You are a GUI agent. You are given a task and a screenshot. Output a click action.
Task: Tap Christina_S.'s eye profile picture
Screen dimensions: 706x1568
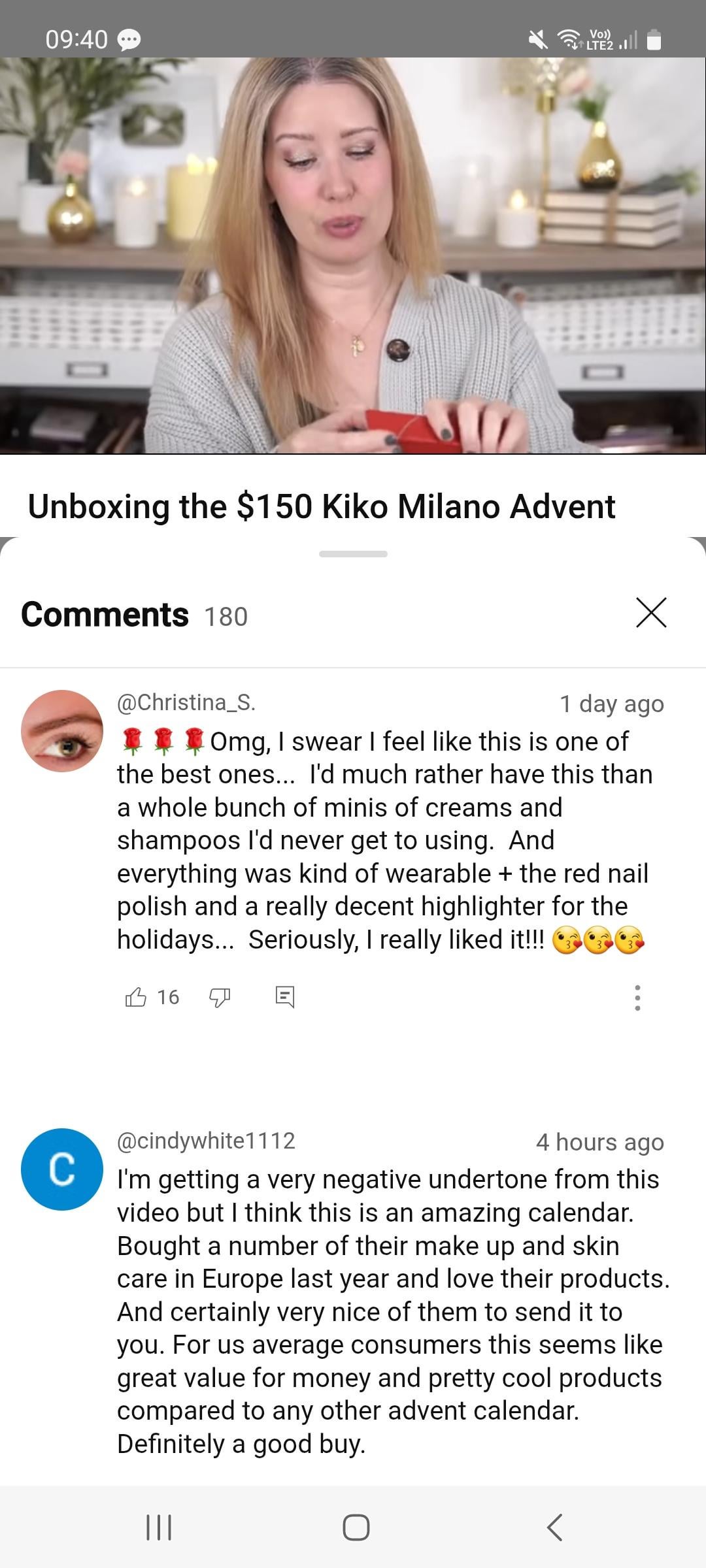[62, 731]
